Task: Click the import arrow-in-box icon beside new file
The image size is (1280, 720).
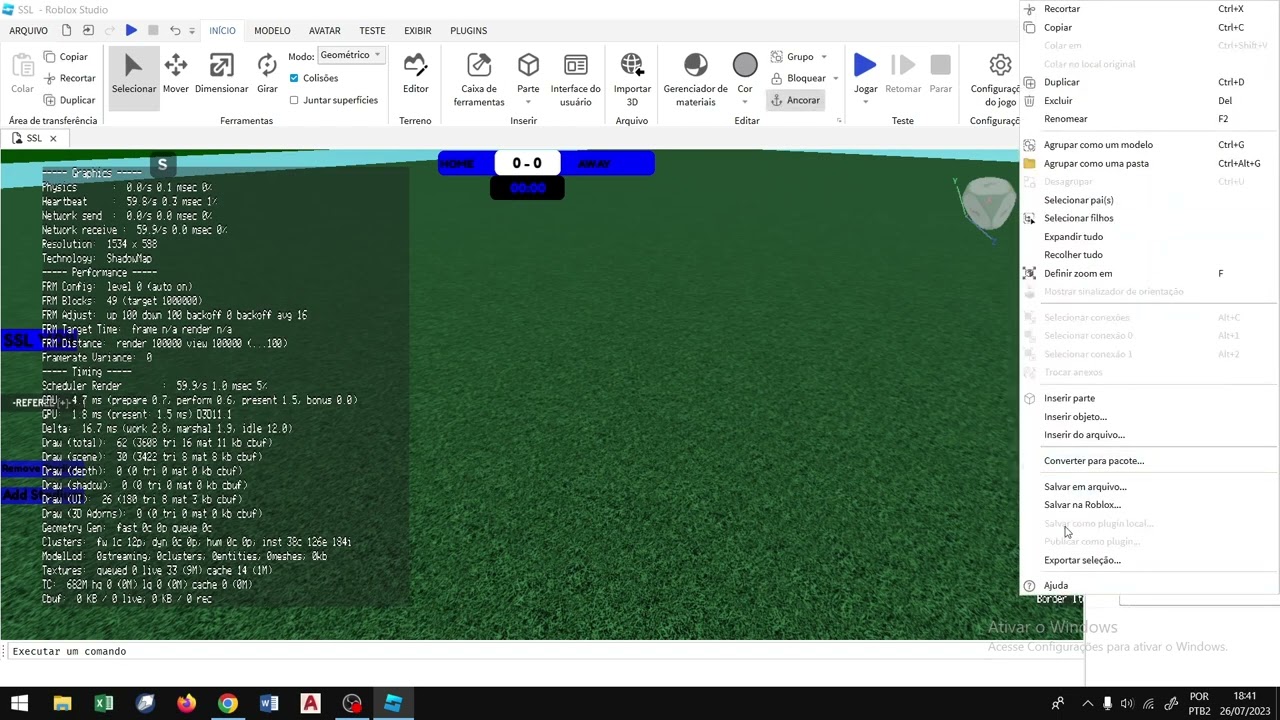Action: coord(88,30)
